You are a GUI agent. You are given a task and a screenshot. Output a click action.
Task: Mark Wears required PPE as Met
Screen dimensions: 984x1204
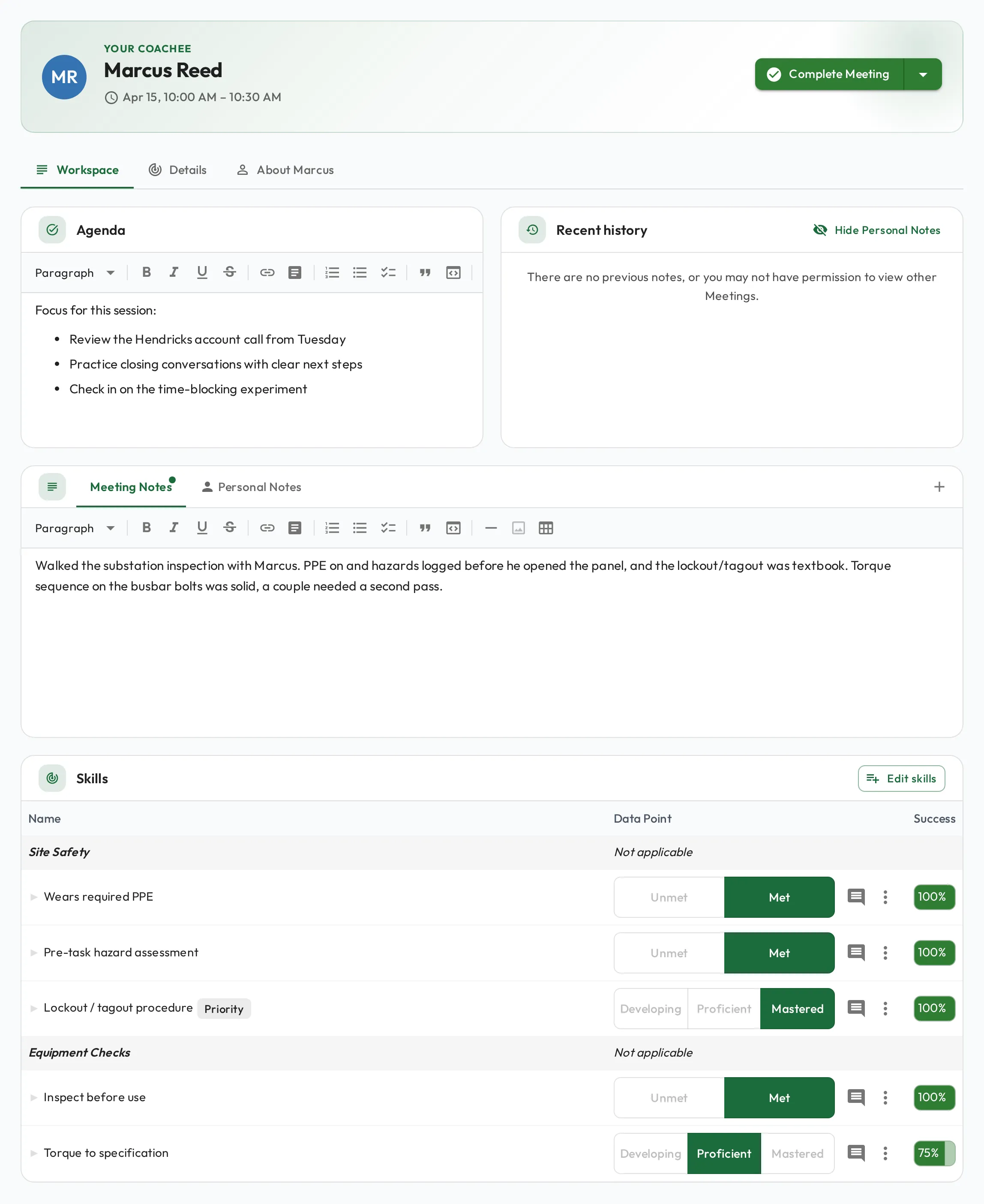click(x=780, y=897)
